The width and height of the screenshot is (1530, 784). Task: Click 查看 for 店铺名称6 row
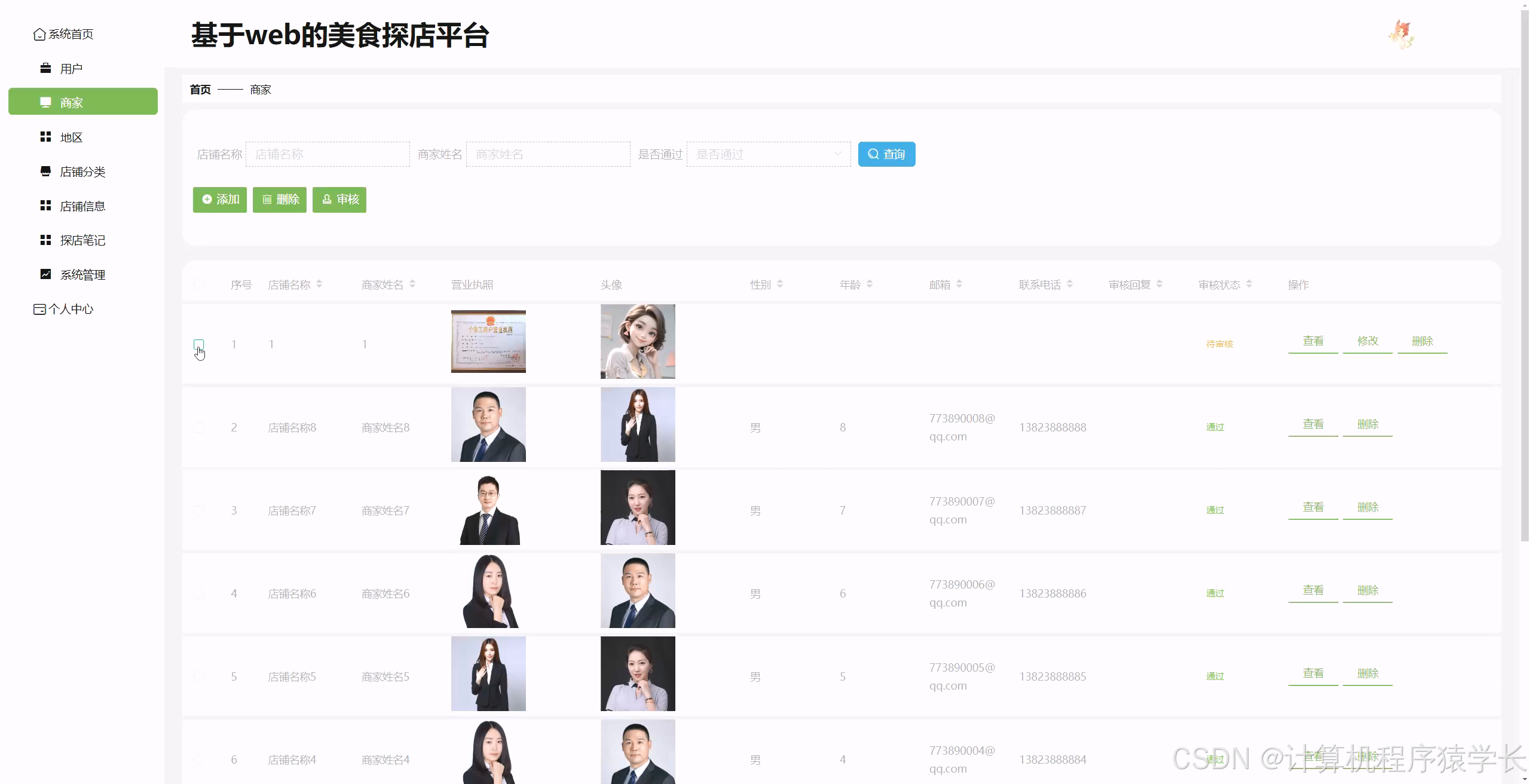pos(1313,590)
